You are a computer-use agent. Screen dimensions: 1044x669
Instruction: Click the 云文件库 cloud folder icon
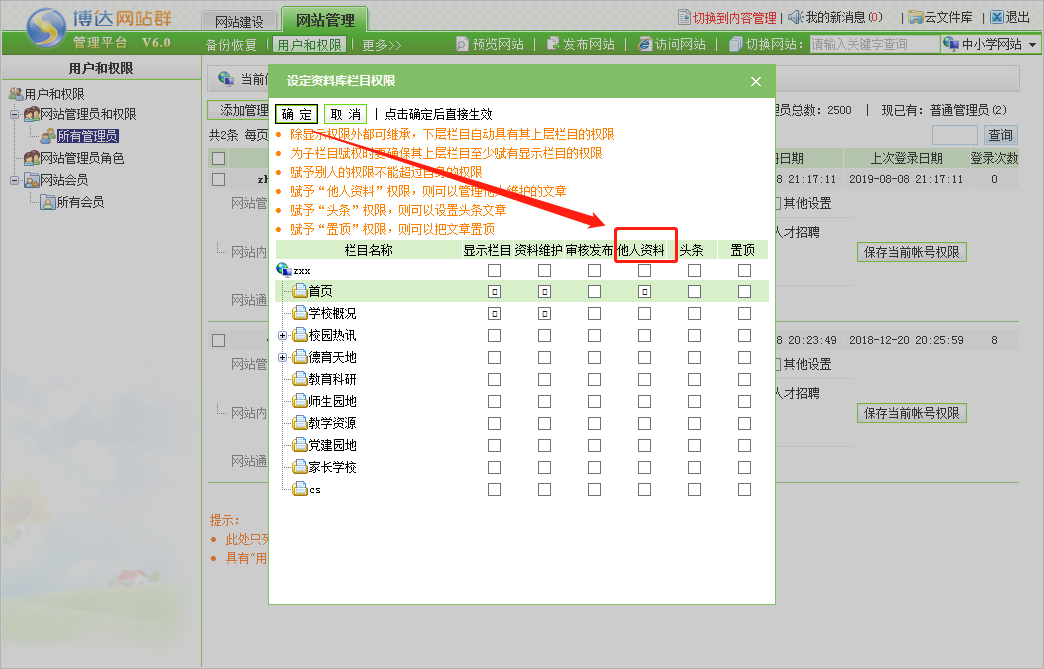pos(915,17)
